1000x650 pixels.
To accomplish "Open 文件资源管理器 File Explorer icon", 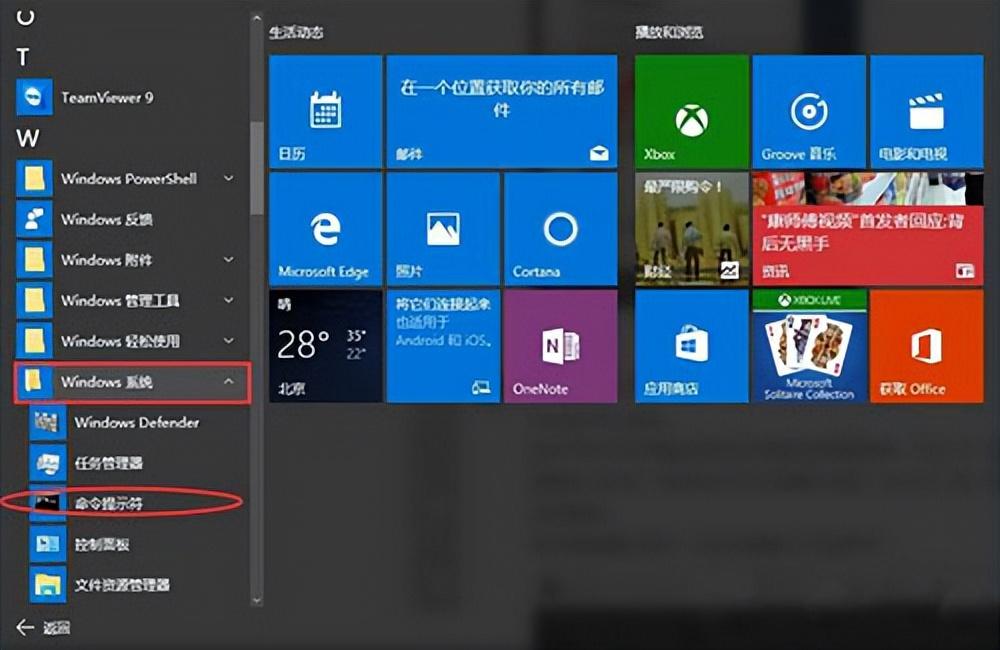I will 48,584.
